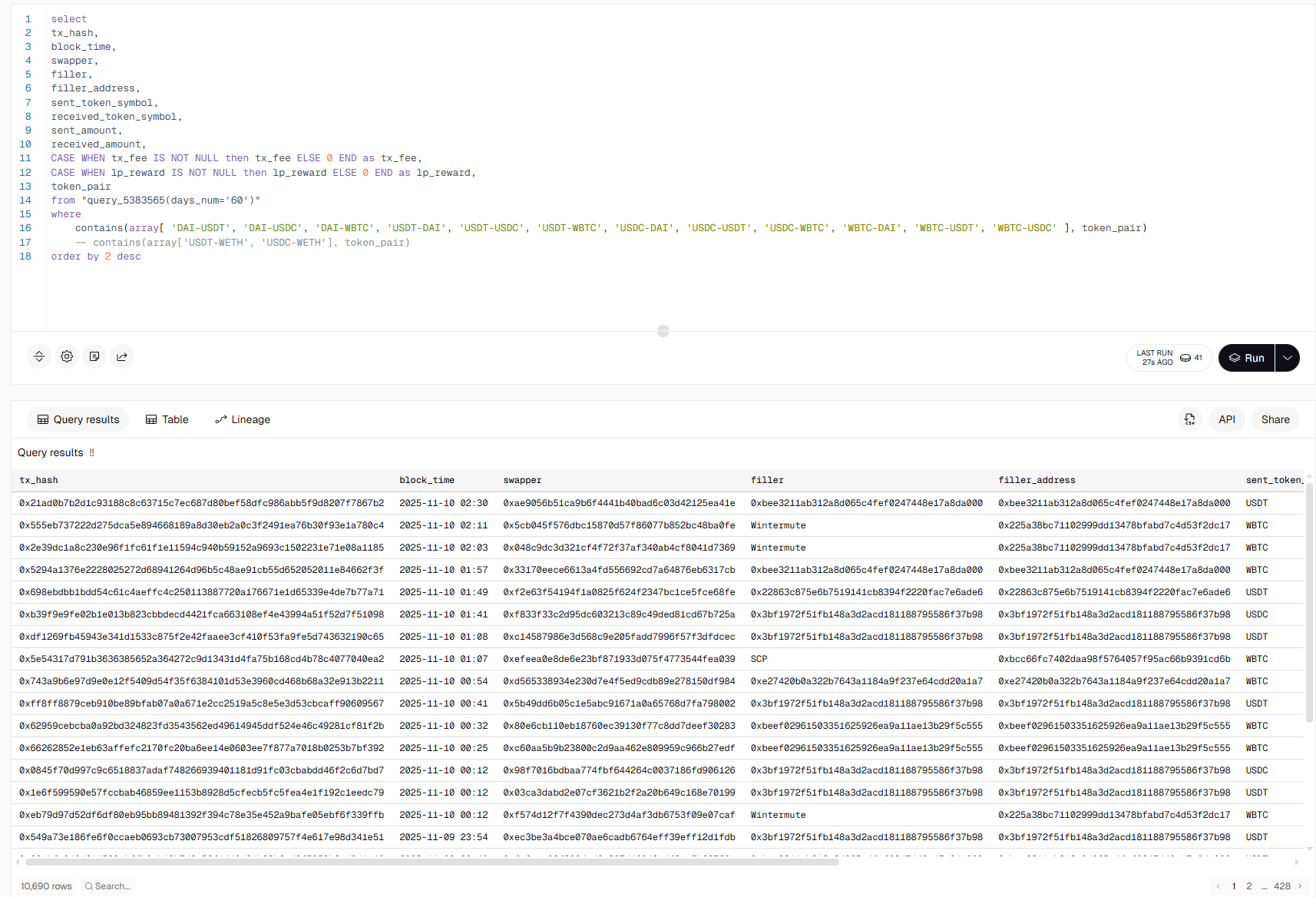Go to next results page arrow
Viewport: 1316px width, 897px height.
[1300, 886]
